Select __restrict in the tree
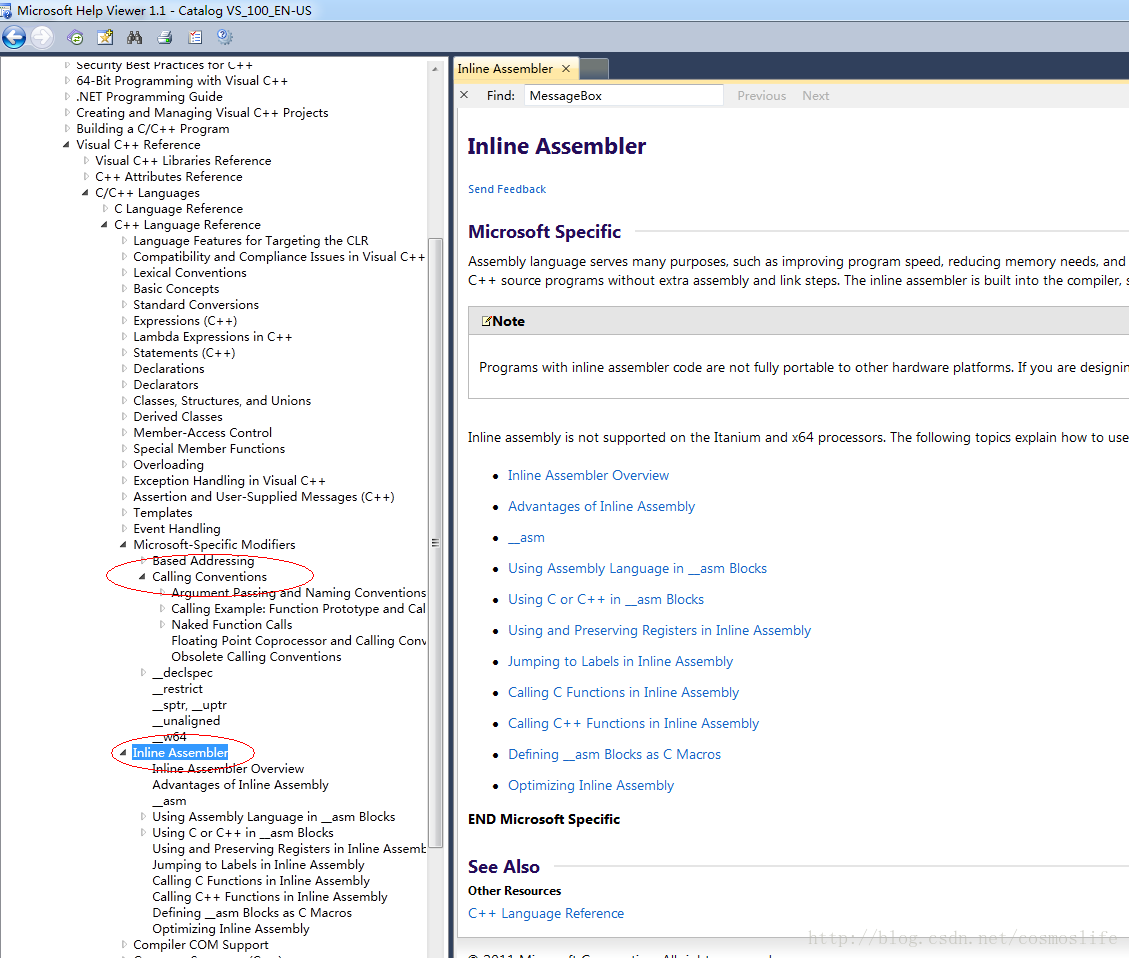Screen dimensions: 1129x958 (x=177, y=689)
